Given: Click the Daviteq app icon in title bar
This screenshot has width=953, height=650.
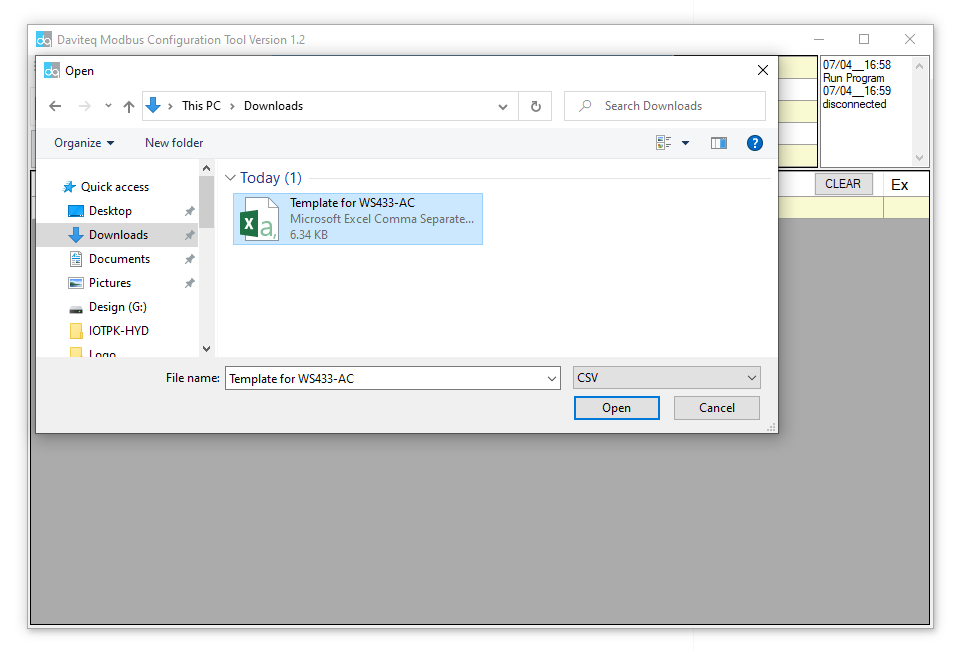Looking at the screenshot, I should click(x=44, y=40).
